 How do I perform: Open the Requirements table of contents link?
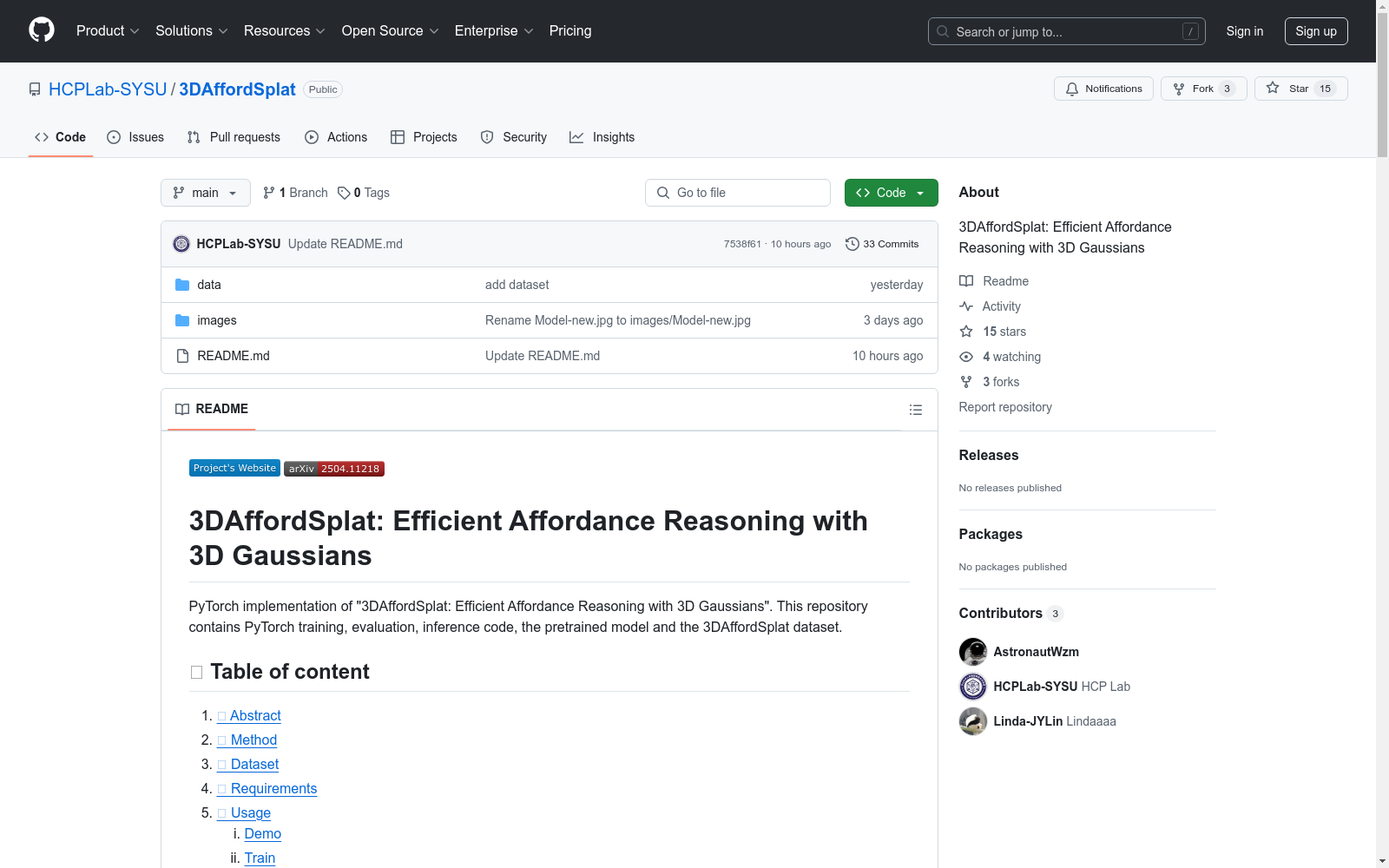point(267,788)
